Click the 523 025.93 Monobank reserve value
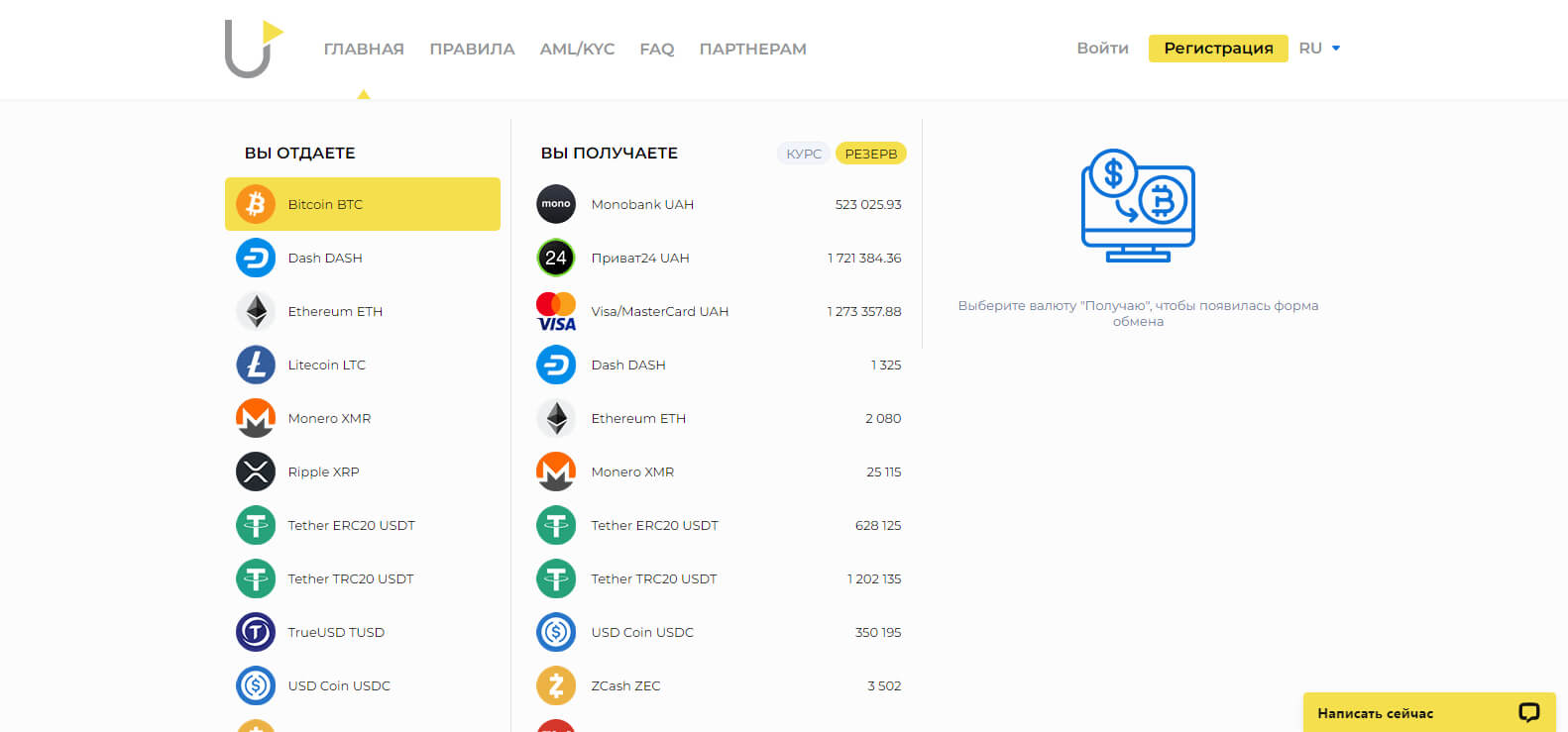Screen dimensions: 1568x732 868,204
